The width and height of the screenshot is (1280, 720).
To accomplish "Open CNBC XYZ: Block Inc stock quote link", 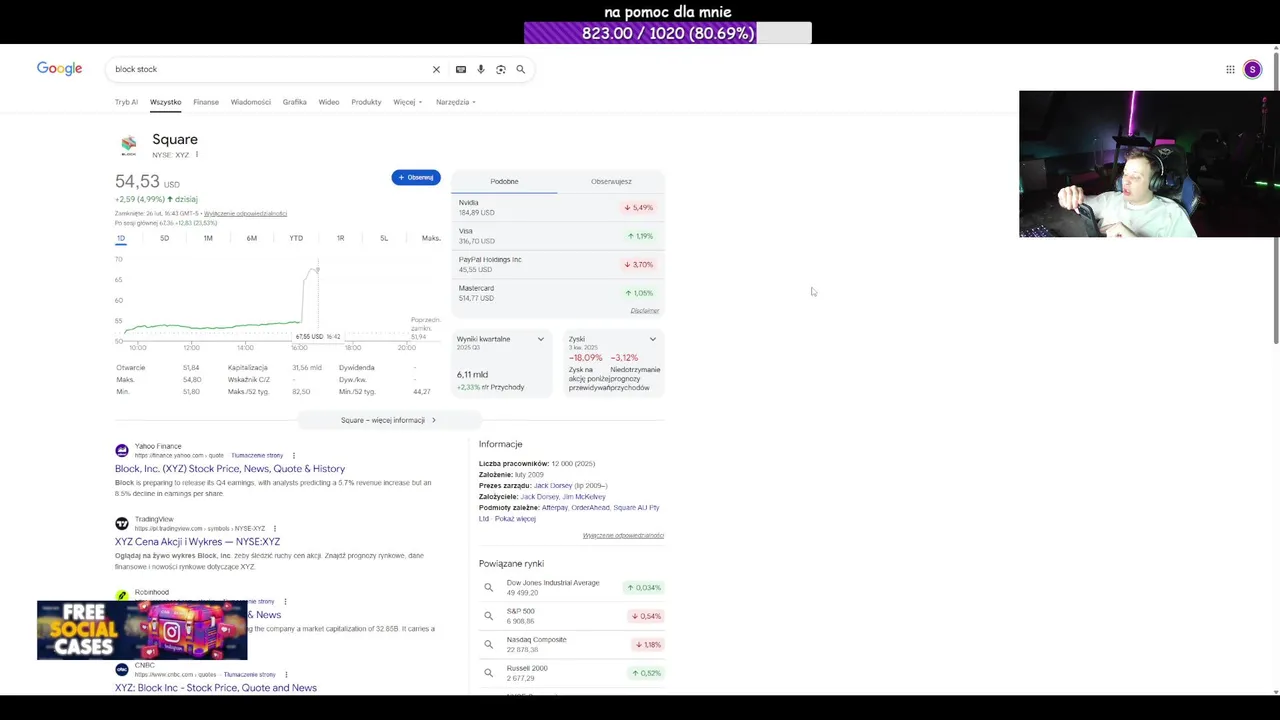I will point(216,688).
